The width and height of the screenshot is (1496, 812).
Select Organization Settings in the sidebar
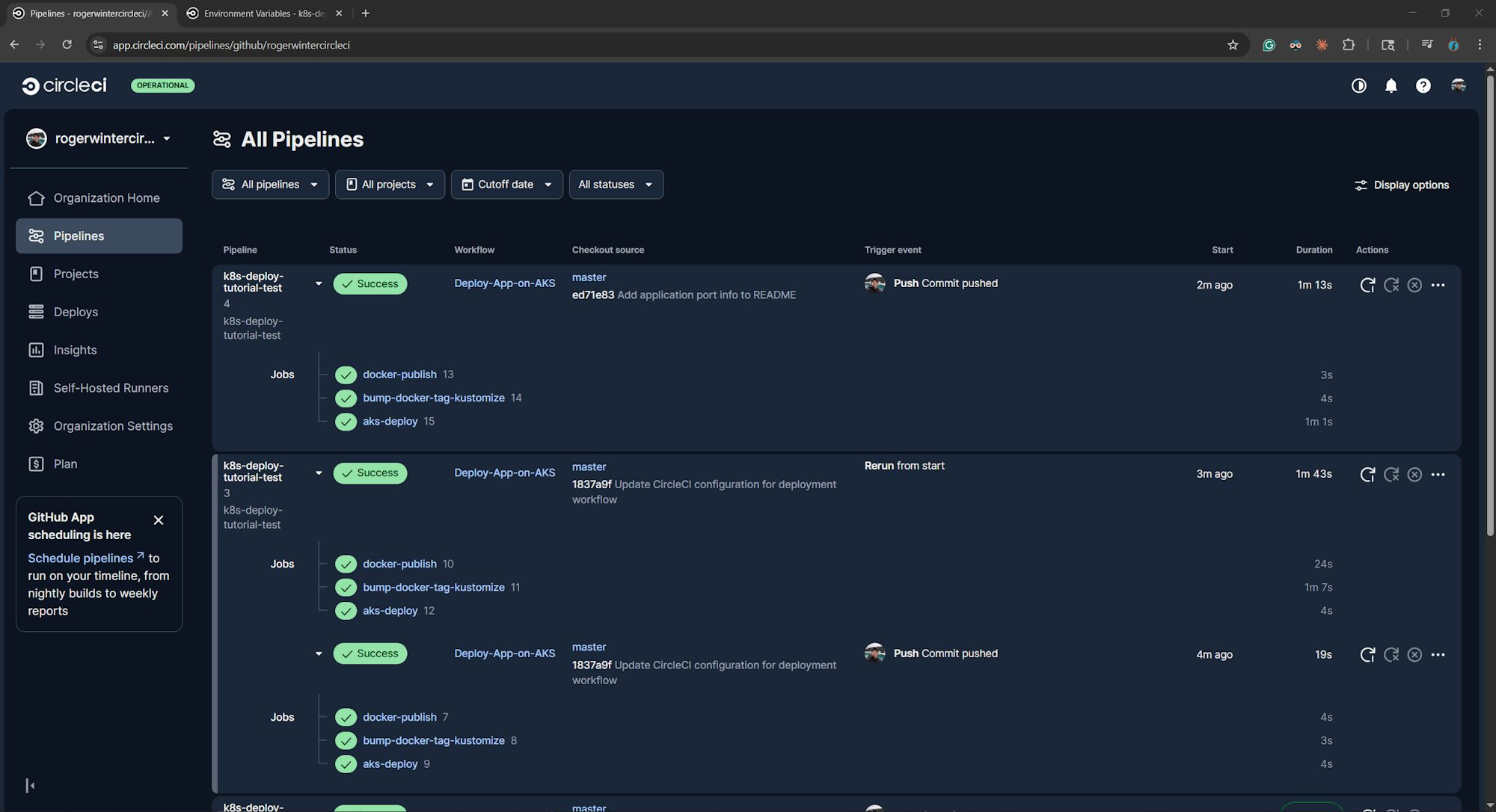pos(112,426)
